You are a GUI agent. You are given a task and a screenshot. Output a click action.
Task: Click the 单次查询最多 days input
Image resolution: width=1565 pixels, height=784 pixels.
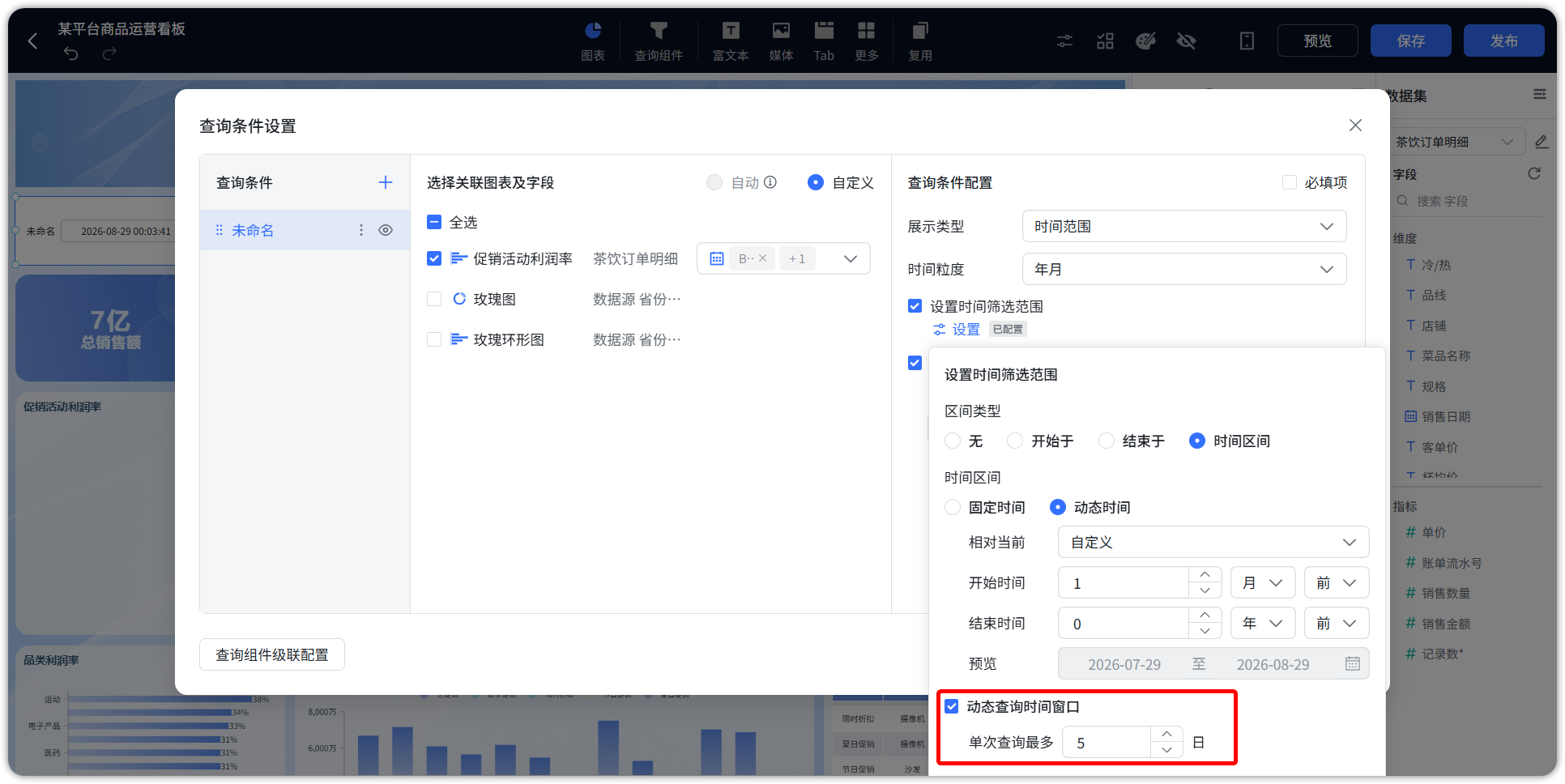coord(1107,742)
